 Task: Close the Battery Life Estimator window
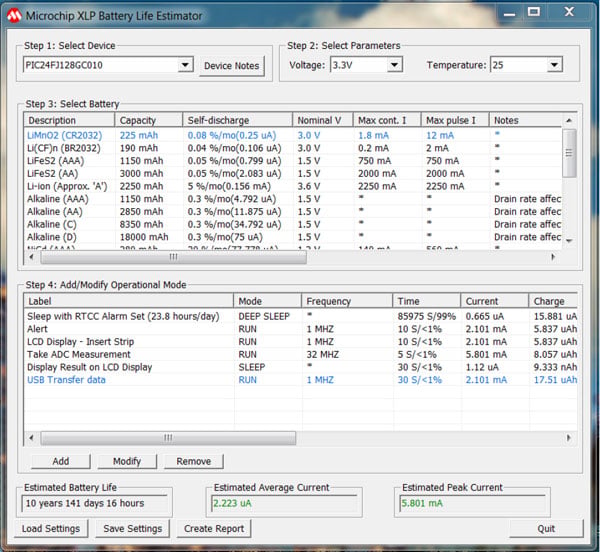(x=569, y=12)
